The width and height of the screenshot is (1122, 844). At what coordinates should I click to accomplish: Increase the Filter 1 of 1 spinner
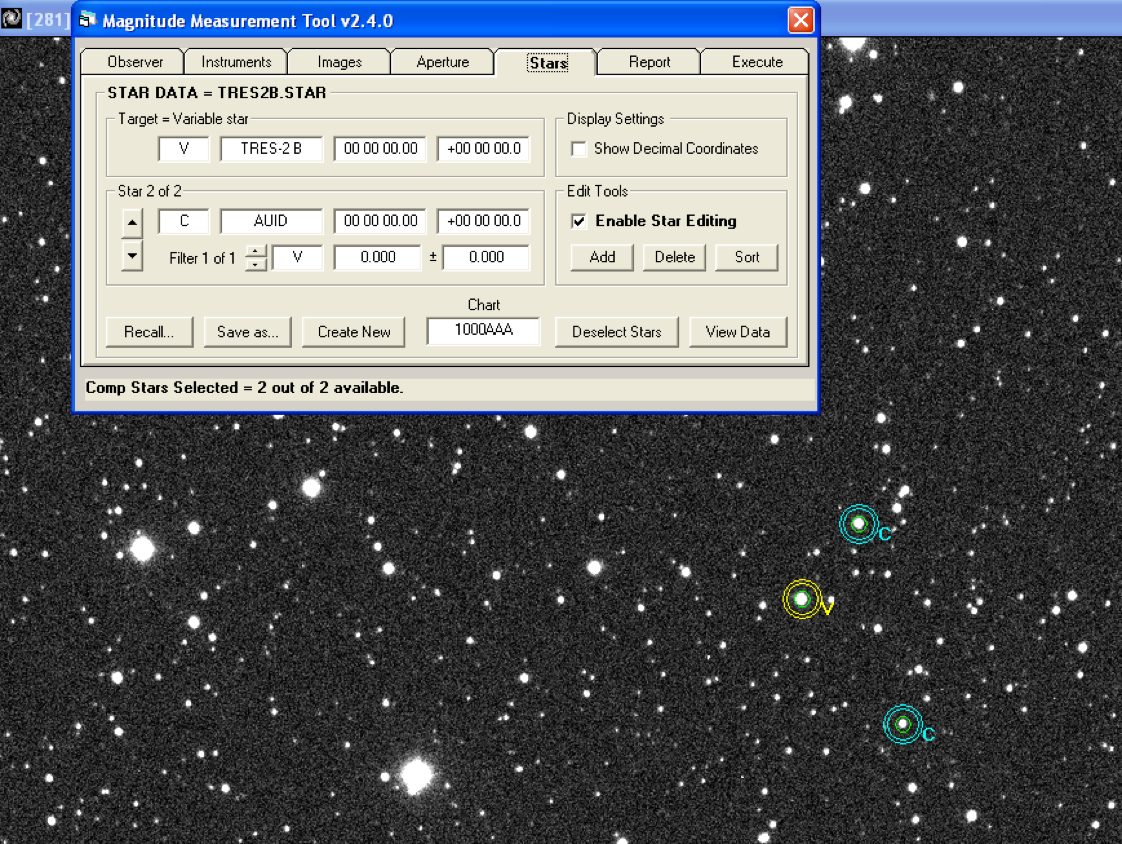pyautogui.click(x=255, y=251)
